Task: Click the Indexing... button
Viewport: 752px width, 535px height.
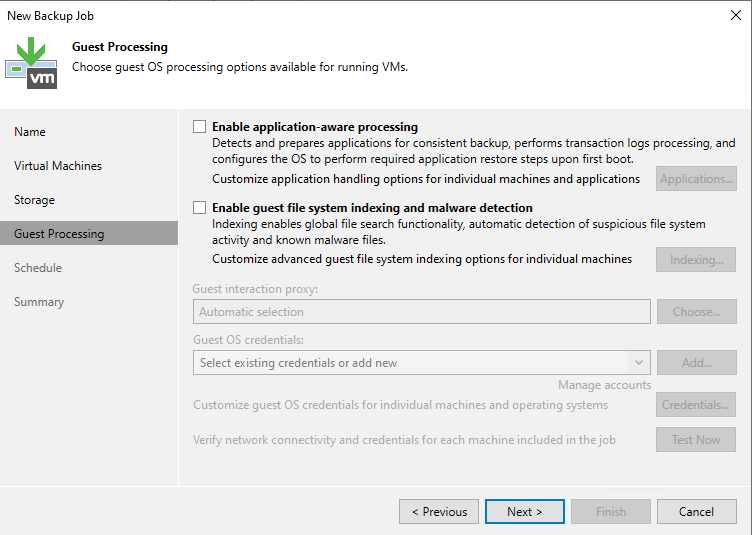Action: pos(696,259)
